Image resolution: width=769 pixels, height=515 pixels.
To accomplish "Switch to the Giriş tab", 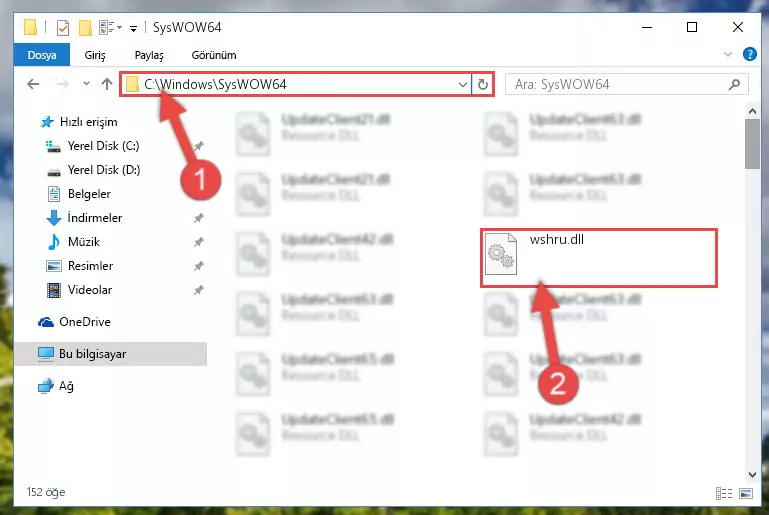I will click(95, 55).
